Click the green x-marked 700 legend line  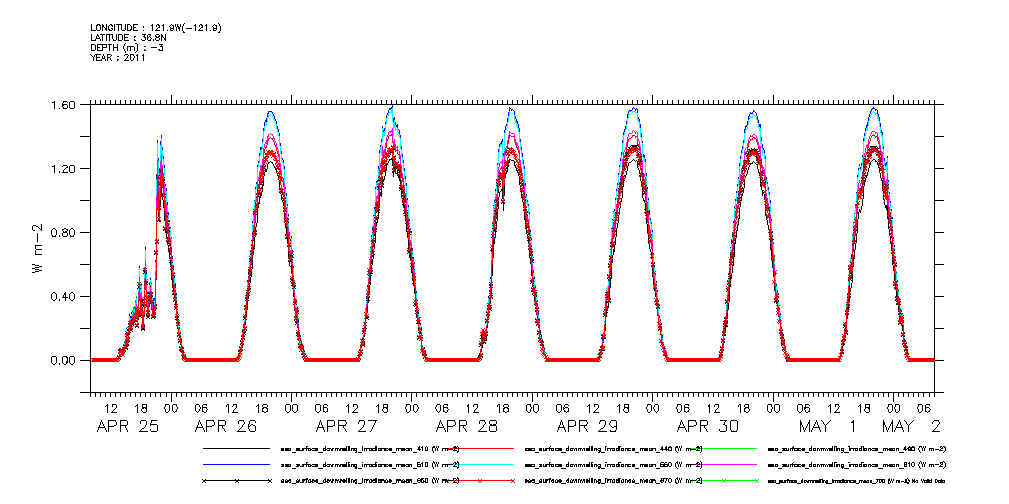coord(725,481)
